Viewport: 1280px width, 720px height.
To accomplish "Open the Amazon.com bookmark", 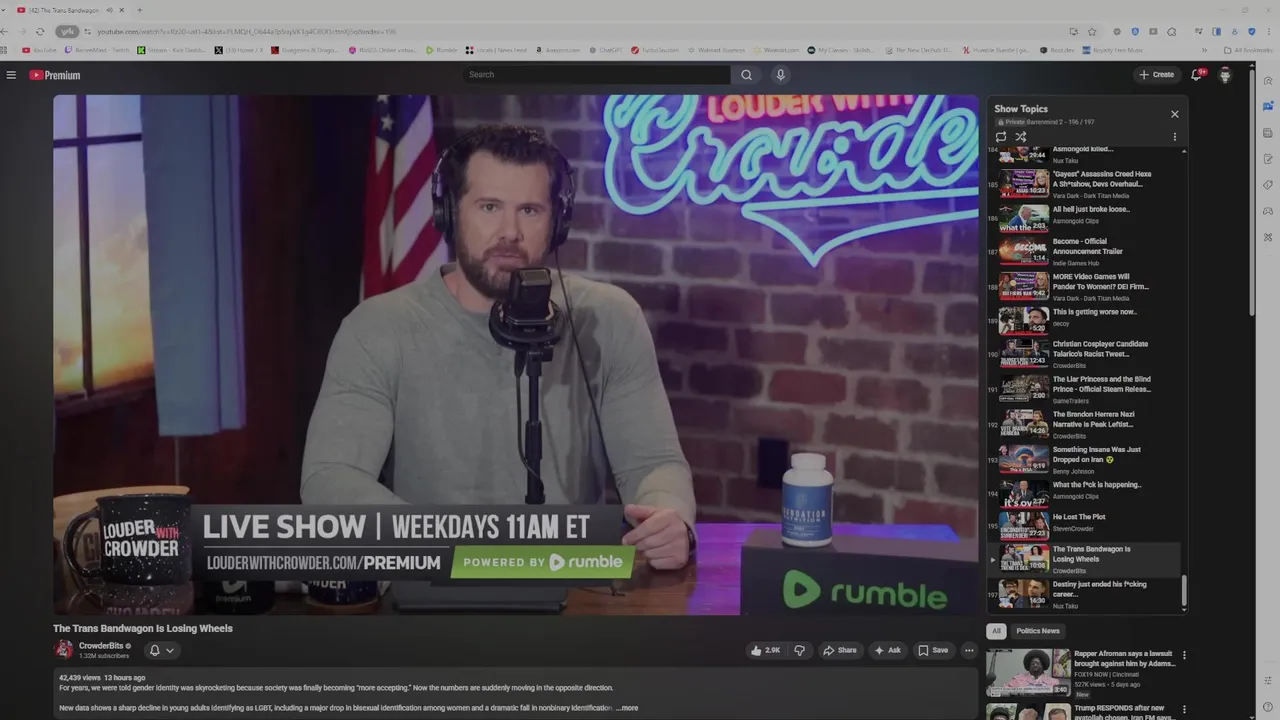I will [557, 50].
